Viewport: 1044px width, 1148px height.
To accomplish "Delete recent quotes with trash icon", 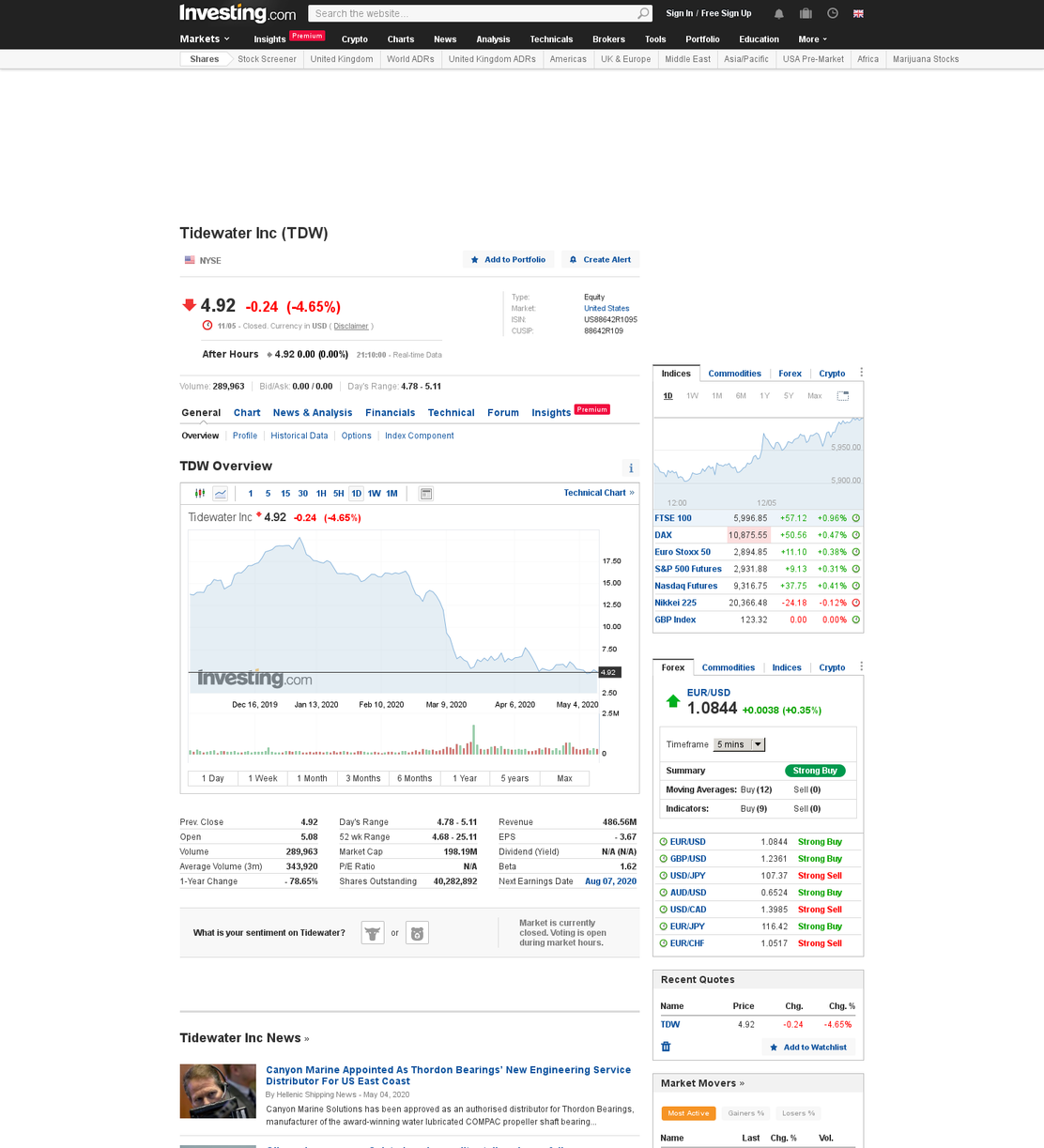I will (667, 1047).
